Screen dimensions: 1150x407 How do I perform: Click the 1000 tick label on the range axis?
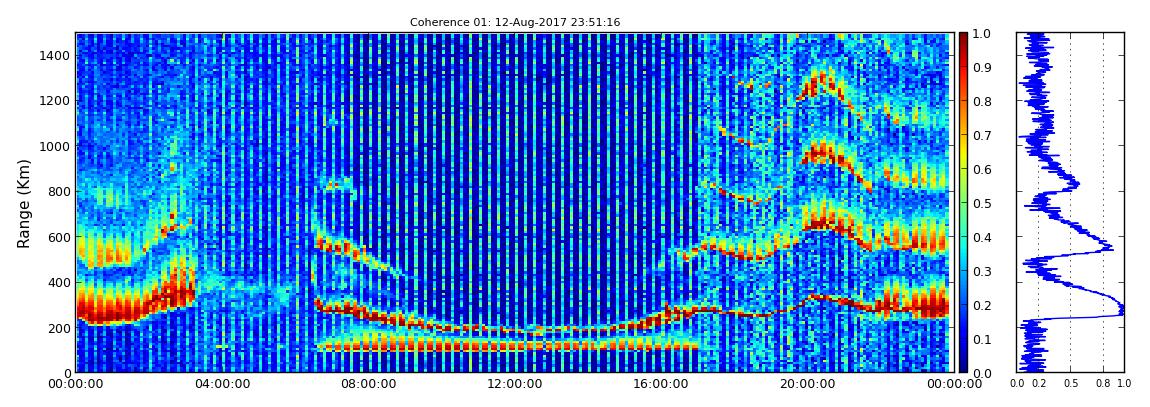54,146
